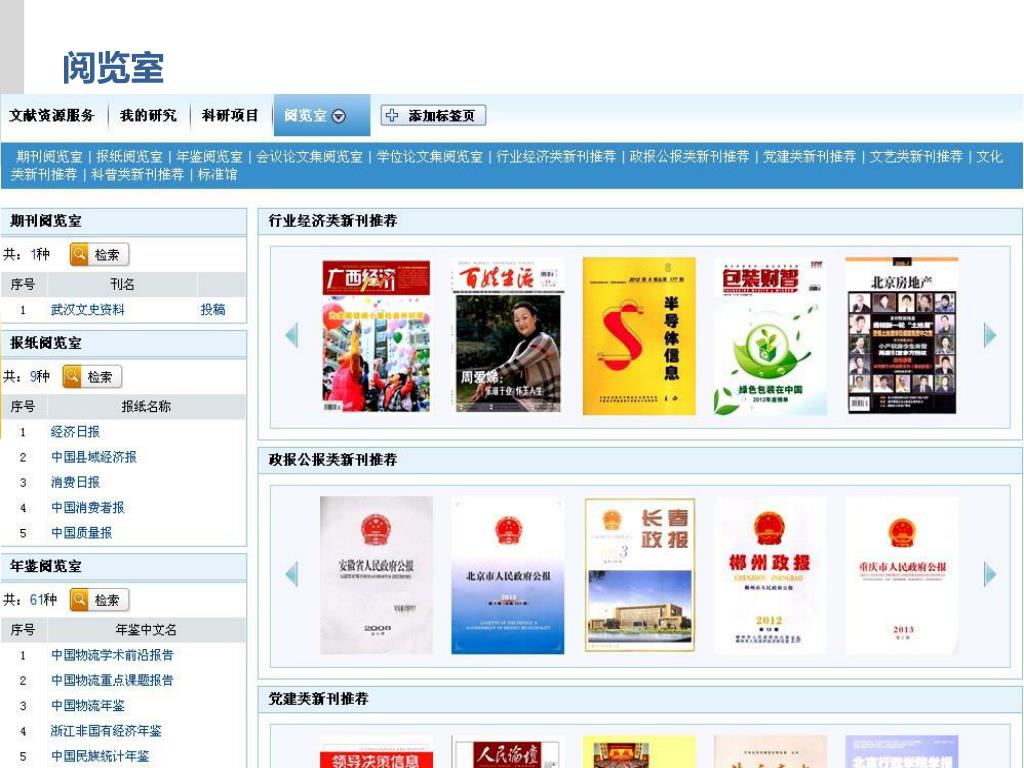
Task: Jump to 行业经济类新刊推荐 nav link
Action: [556, 157]
